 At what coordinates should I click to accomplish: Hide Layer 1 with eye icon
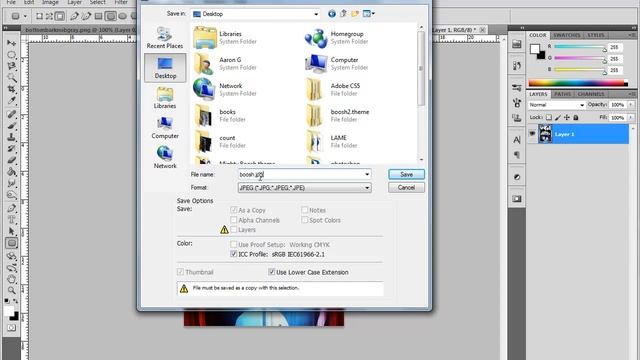click(532, 134)
